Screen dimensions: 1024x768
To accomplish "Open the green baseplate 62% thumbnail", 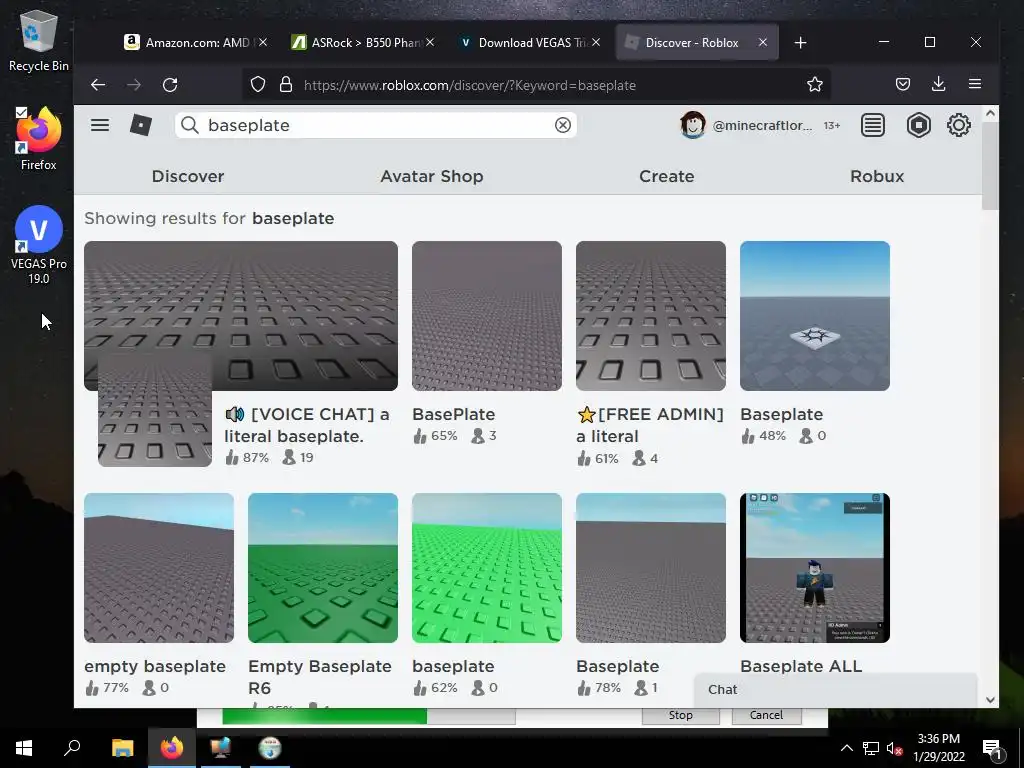I will pos(487,568).
